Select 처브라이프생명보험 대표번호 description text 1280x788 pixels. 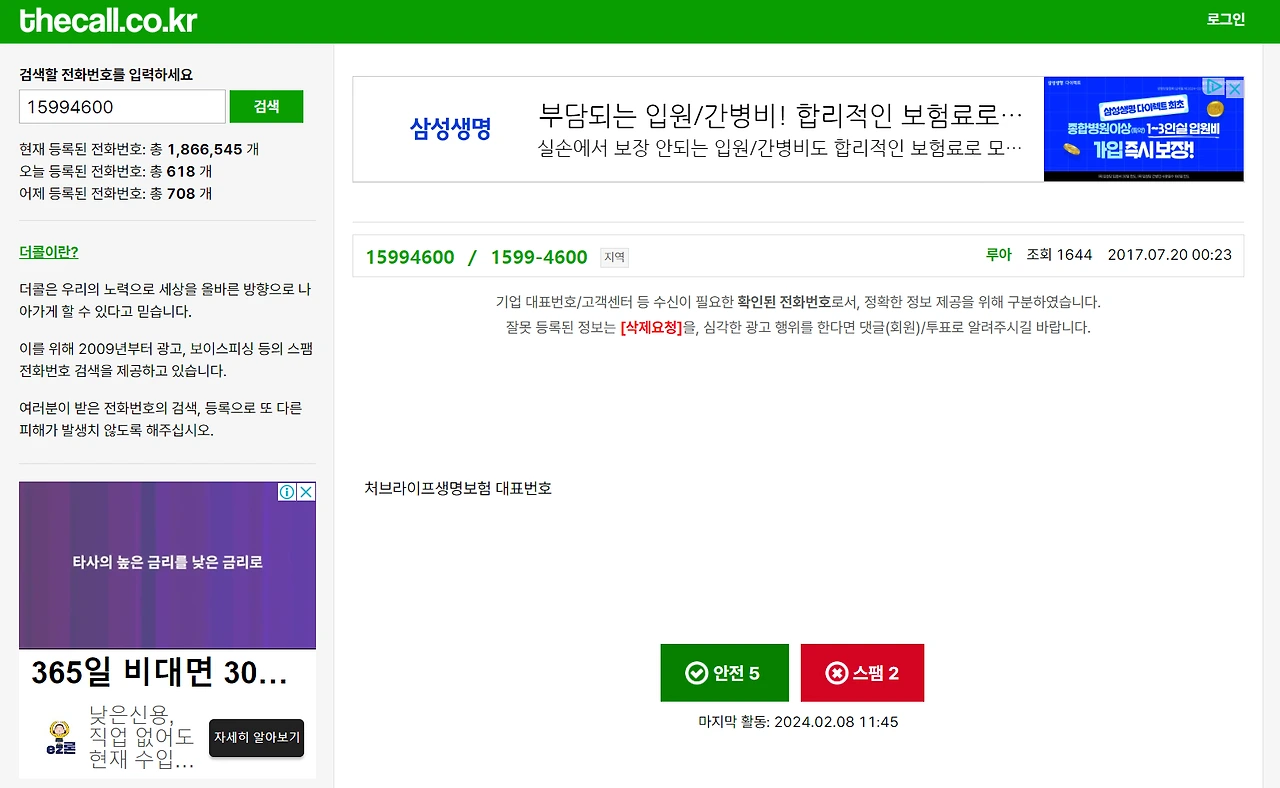pyautogui.click(x=458, y=488)
